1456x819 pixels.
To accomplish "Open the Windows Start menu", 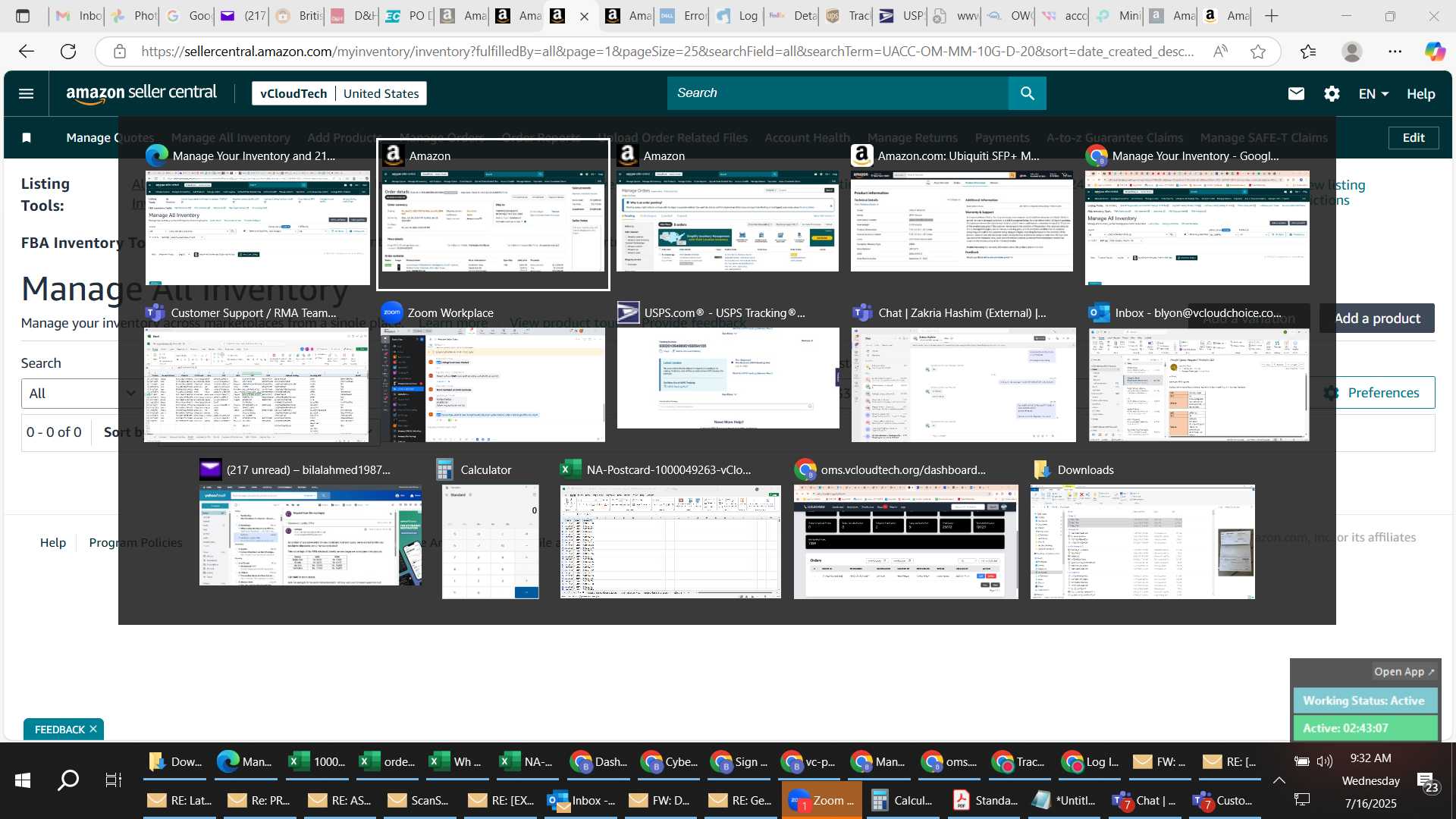I will point(23,780).
